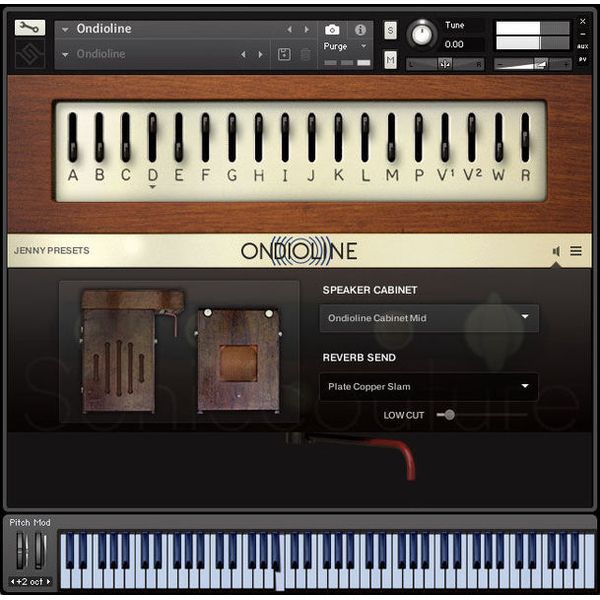Toggle tone switch B

(99, 137)
